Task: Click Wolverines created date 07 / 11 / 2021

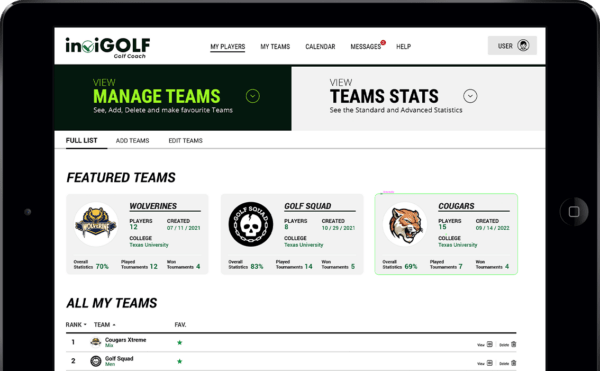Action: 184,228
